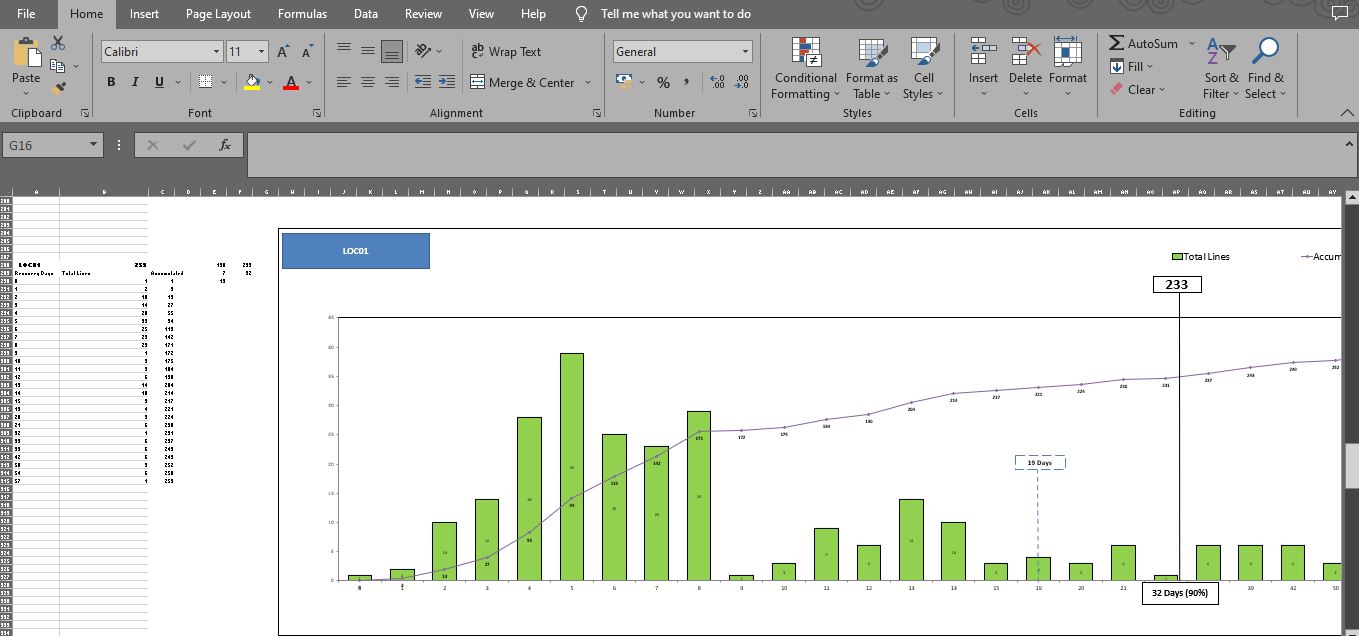The width and height of the screenshot is (1359, 636).
Task: Toggle Merge & Center
Action: tap(523, 82)
